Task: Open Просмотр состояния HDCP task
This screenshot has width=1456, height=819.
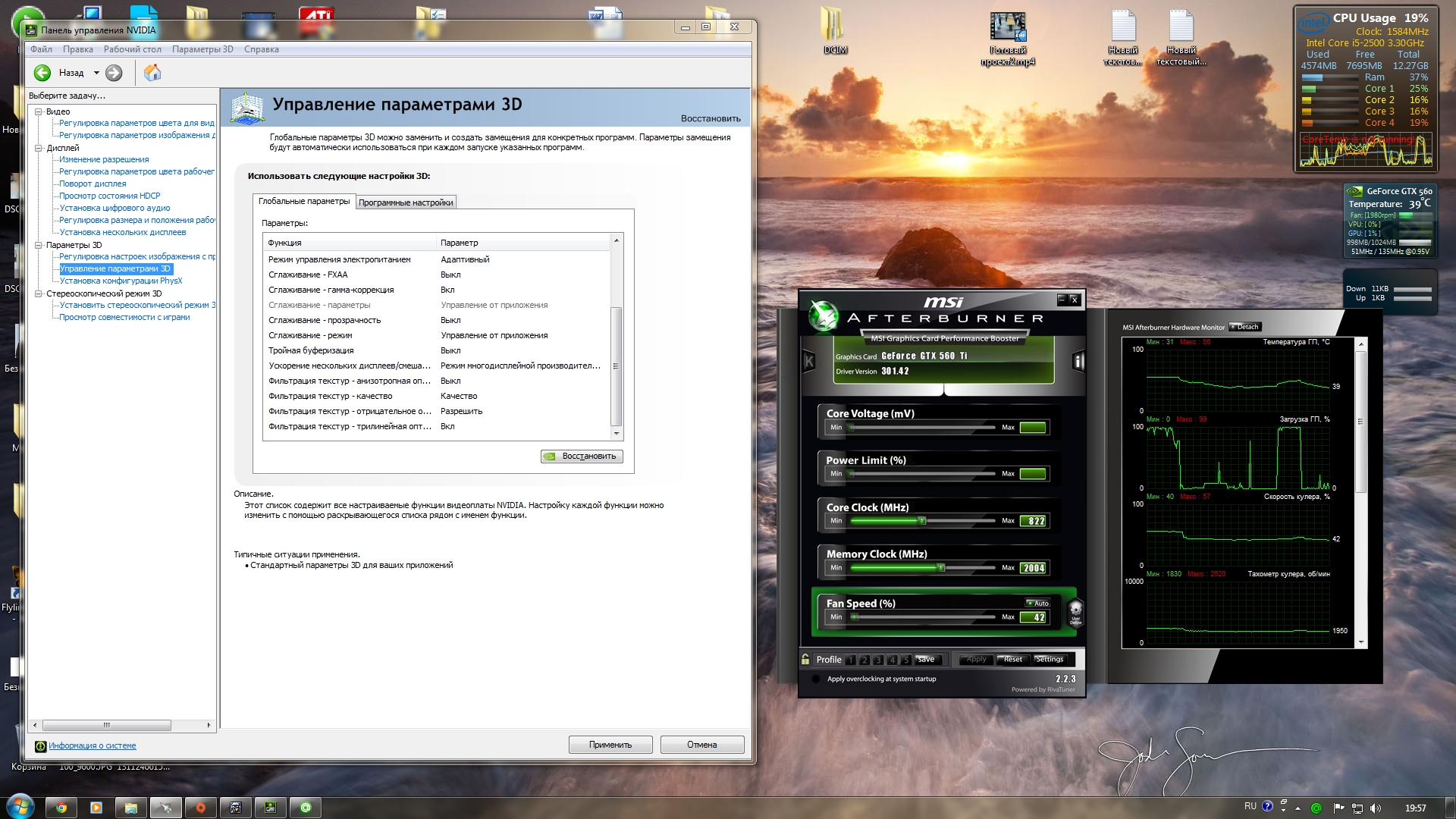Action: (110, 196)
